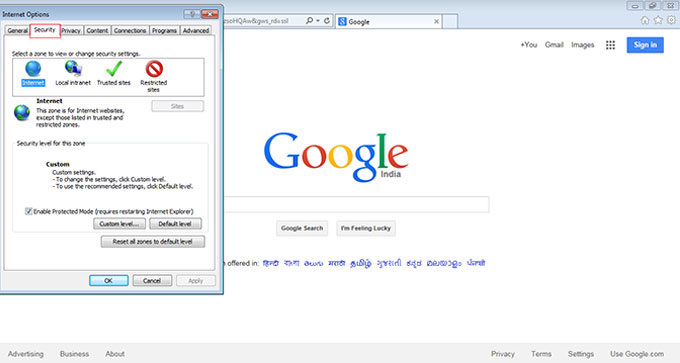Open the Settings footer link
680x363 pixels.
coord(581,354)
